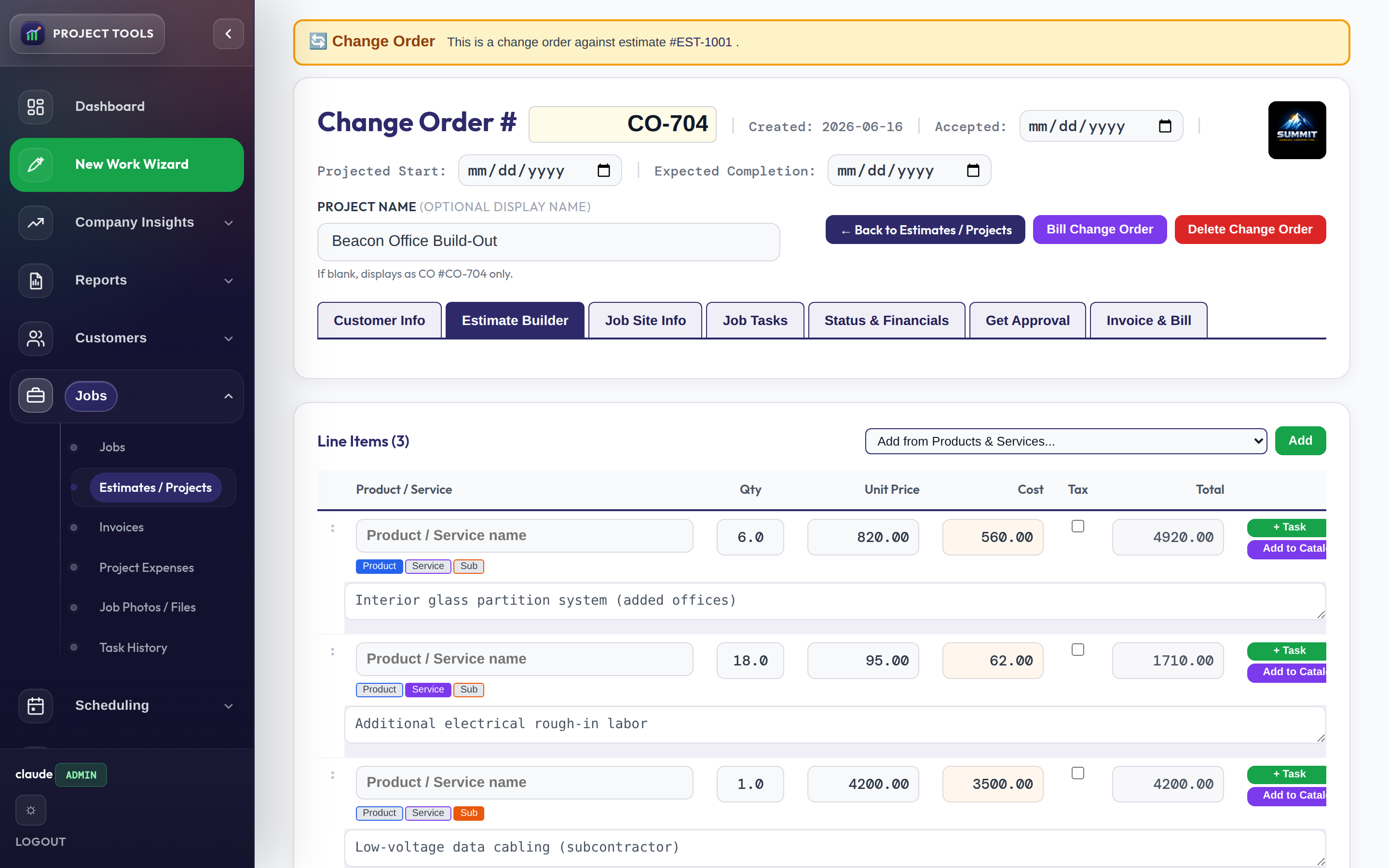Open Add from Products & Services dropdown
Screen dimensions: 1389x868
pos(1066,441)
